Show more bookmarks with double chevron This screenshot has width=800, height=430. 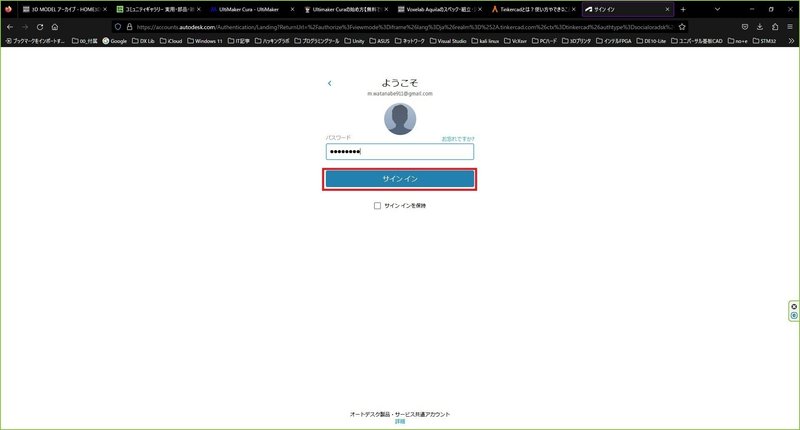point(791,41)
